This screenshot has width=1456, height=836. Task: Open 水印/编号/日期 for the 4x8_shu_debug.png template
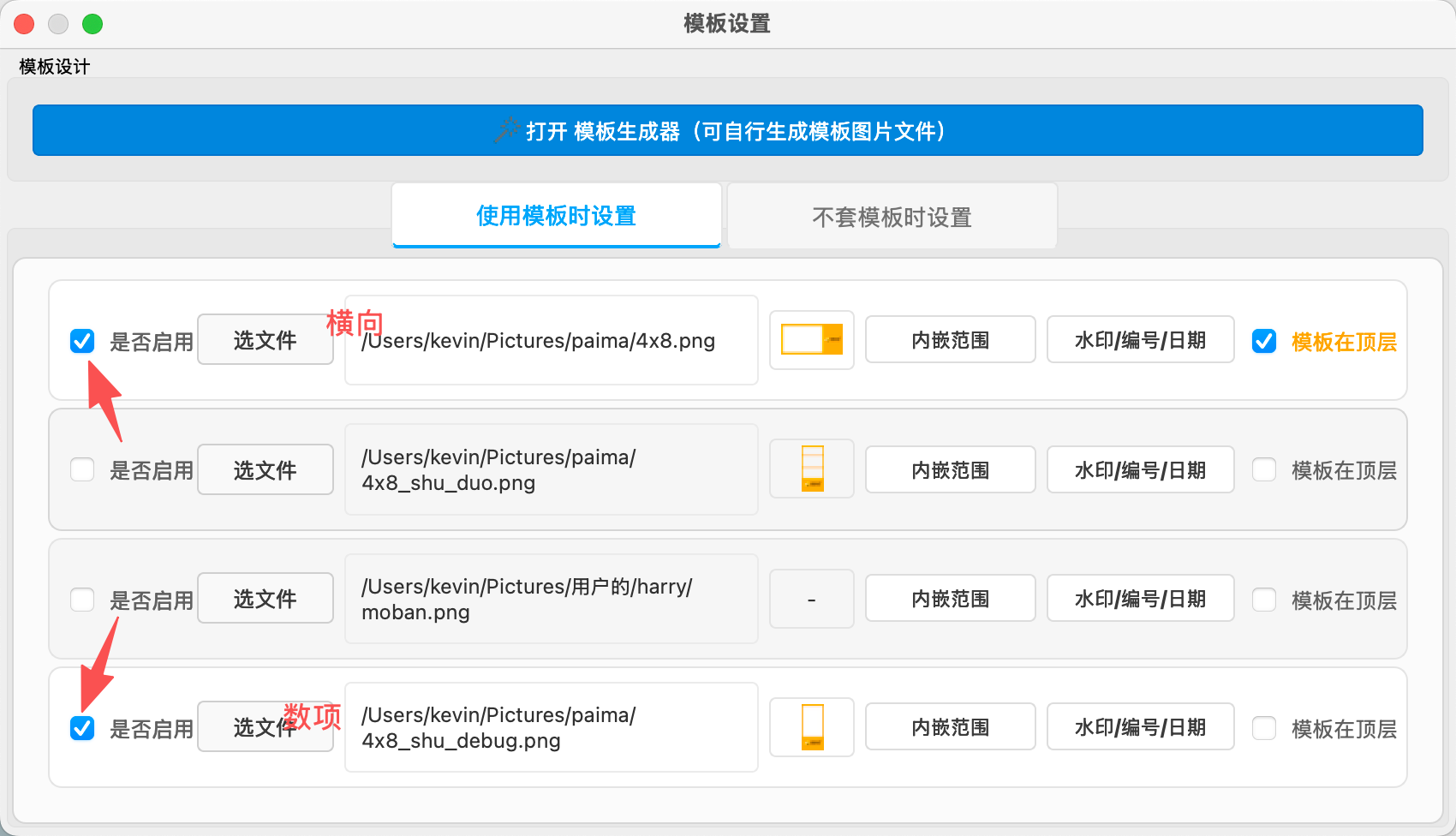(1140, 727)
